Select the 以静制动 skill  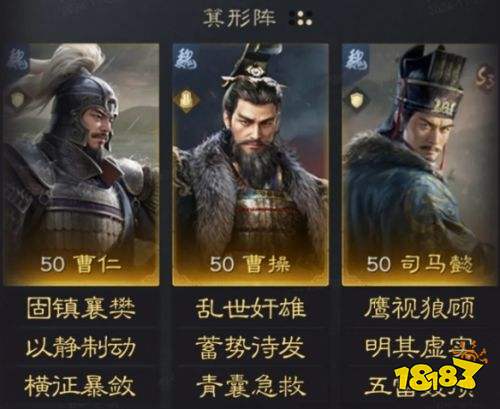(81, 347)
